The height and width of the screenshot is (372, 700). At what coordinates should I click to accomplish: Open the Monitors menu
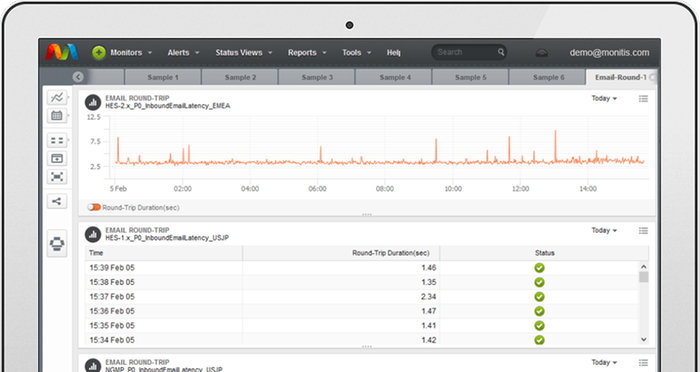tap(131, 53)
